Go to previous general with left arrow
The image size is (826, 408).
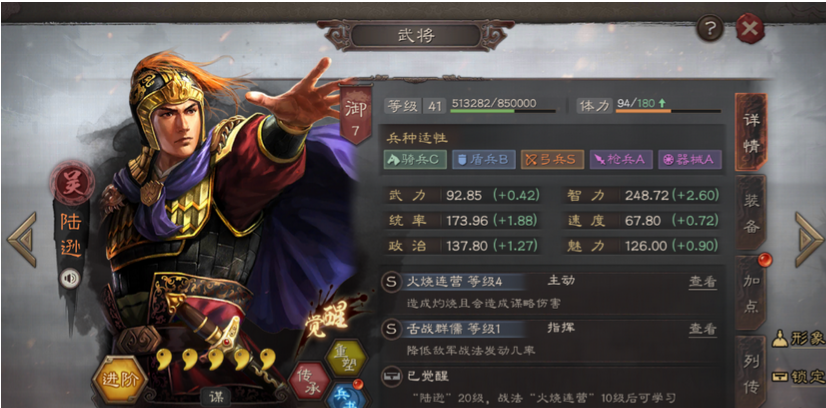pyautogui.click(x=22, y=240)
